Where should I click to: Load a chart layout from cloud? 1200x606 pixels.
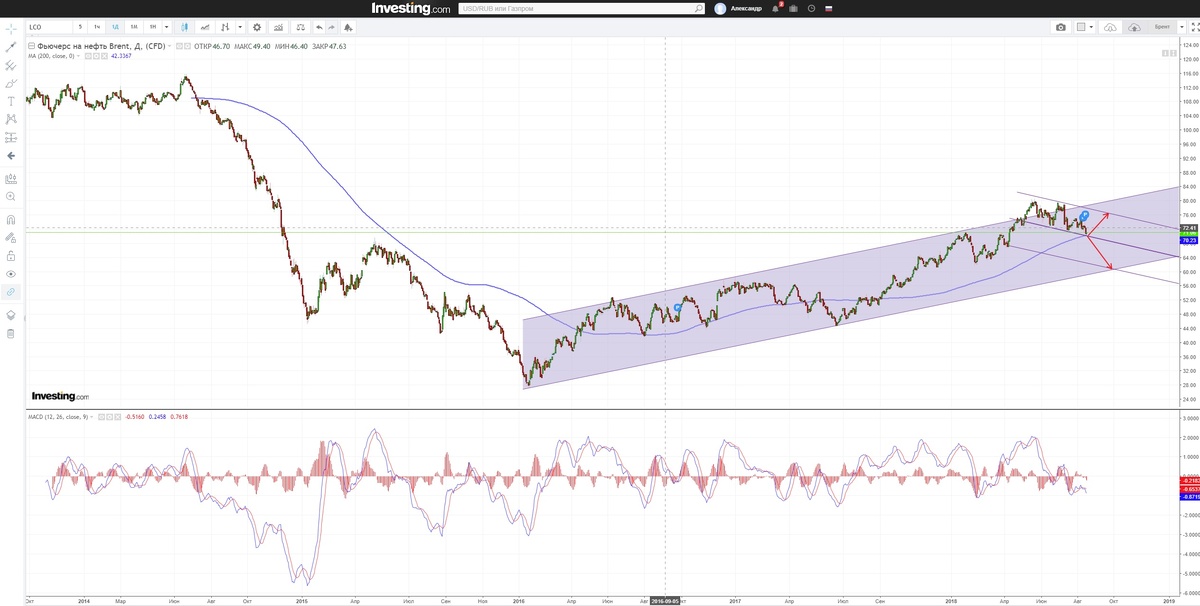click(1110, 27)
